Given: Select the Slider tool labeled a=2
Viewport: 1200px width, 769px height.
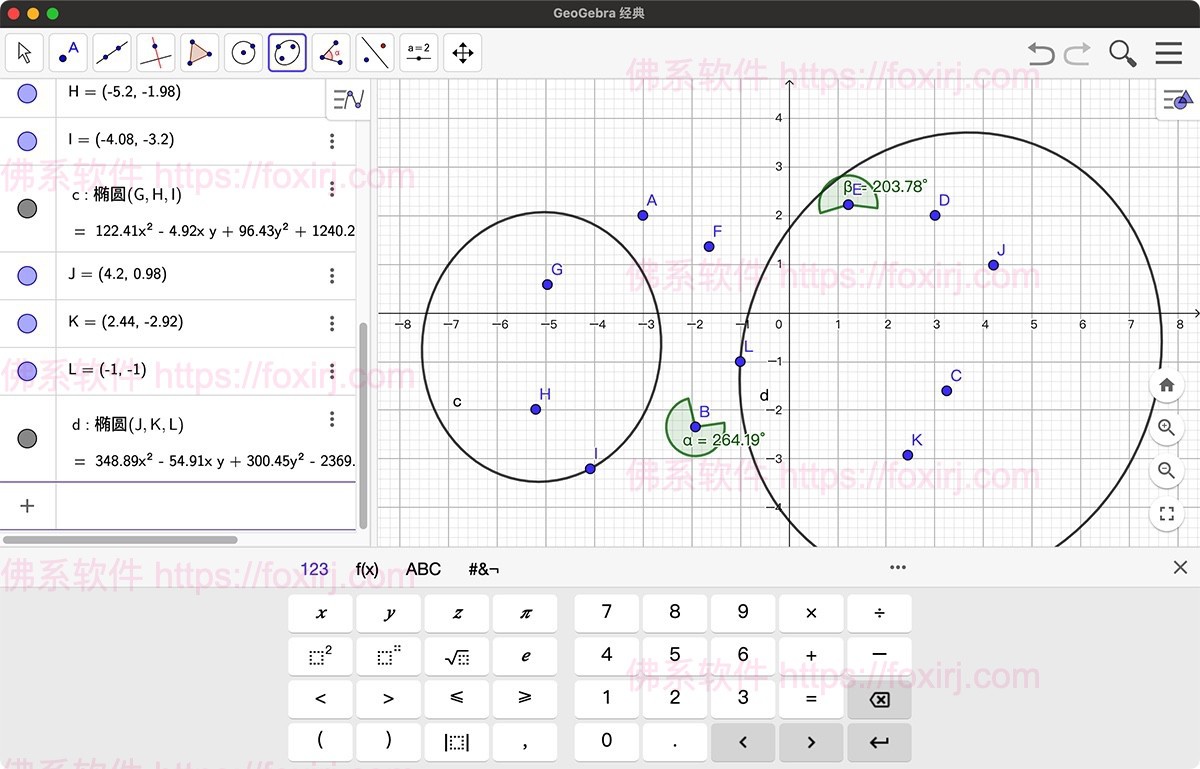Looking at the screenshot, I should (x=418, y=52).
